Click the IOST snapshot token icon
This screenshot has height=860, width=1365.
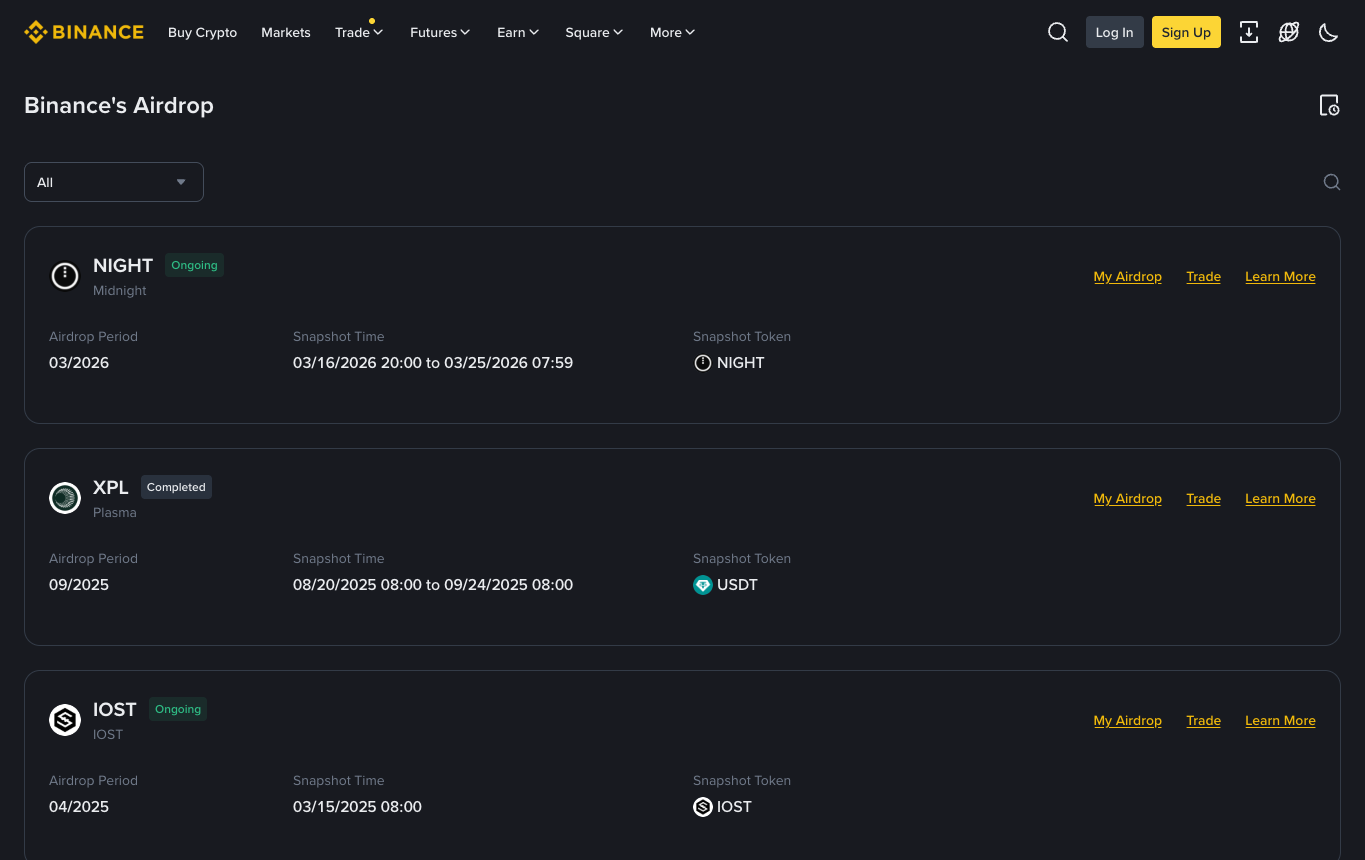point(703,807)
